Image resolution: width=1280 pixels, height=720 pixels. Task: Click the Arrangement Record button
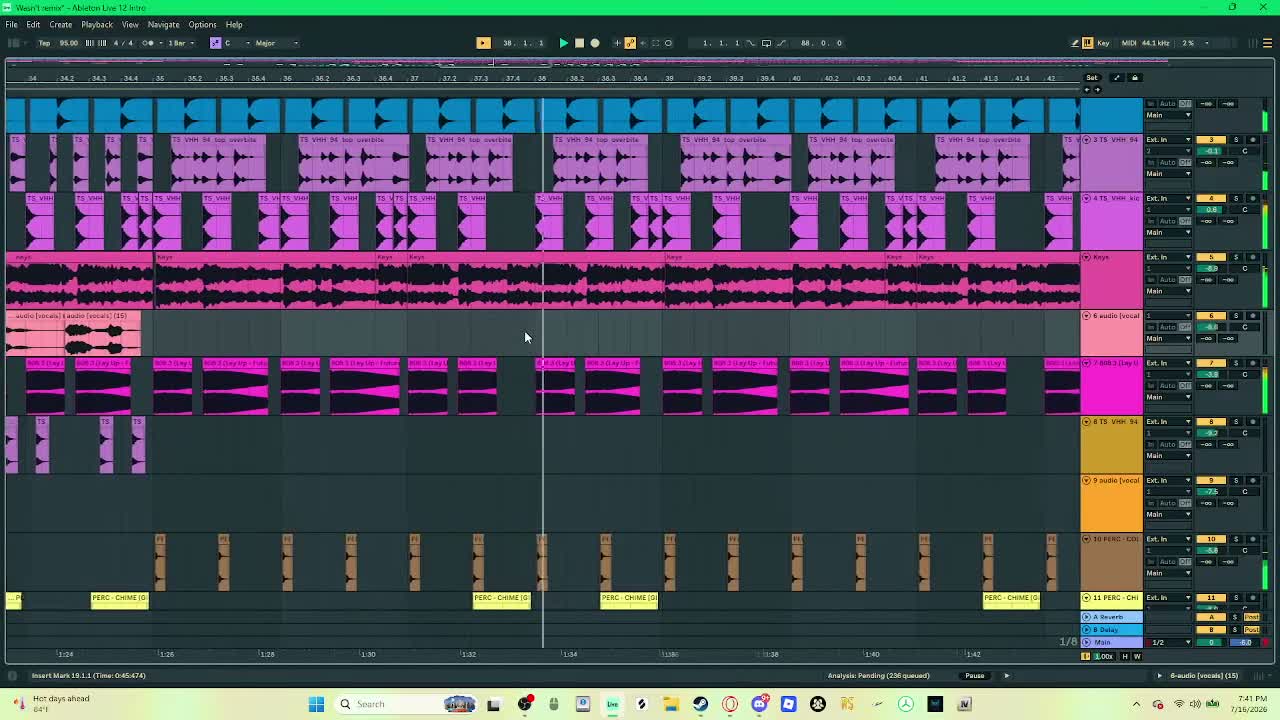tap(595, 43)
